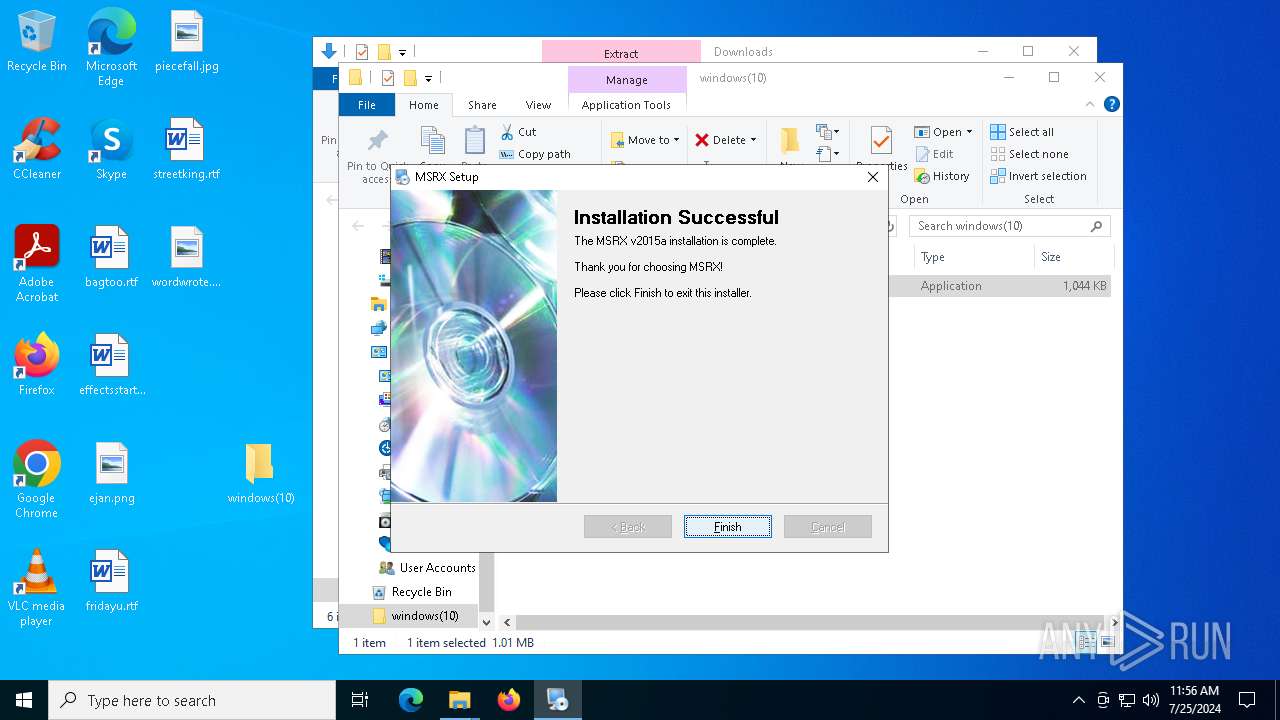This screenshot has width=1280, height=720.
Task: Close the MSRX Setup dialog
Action: [872, 177]
